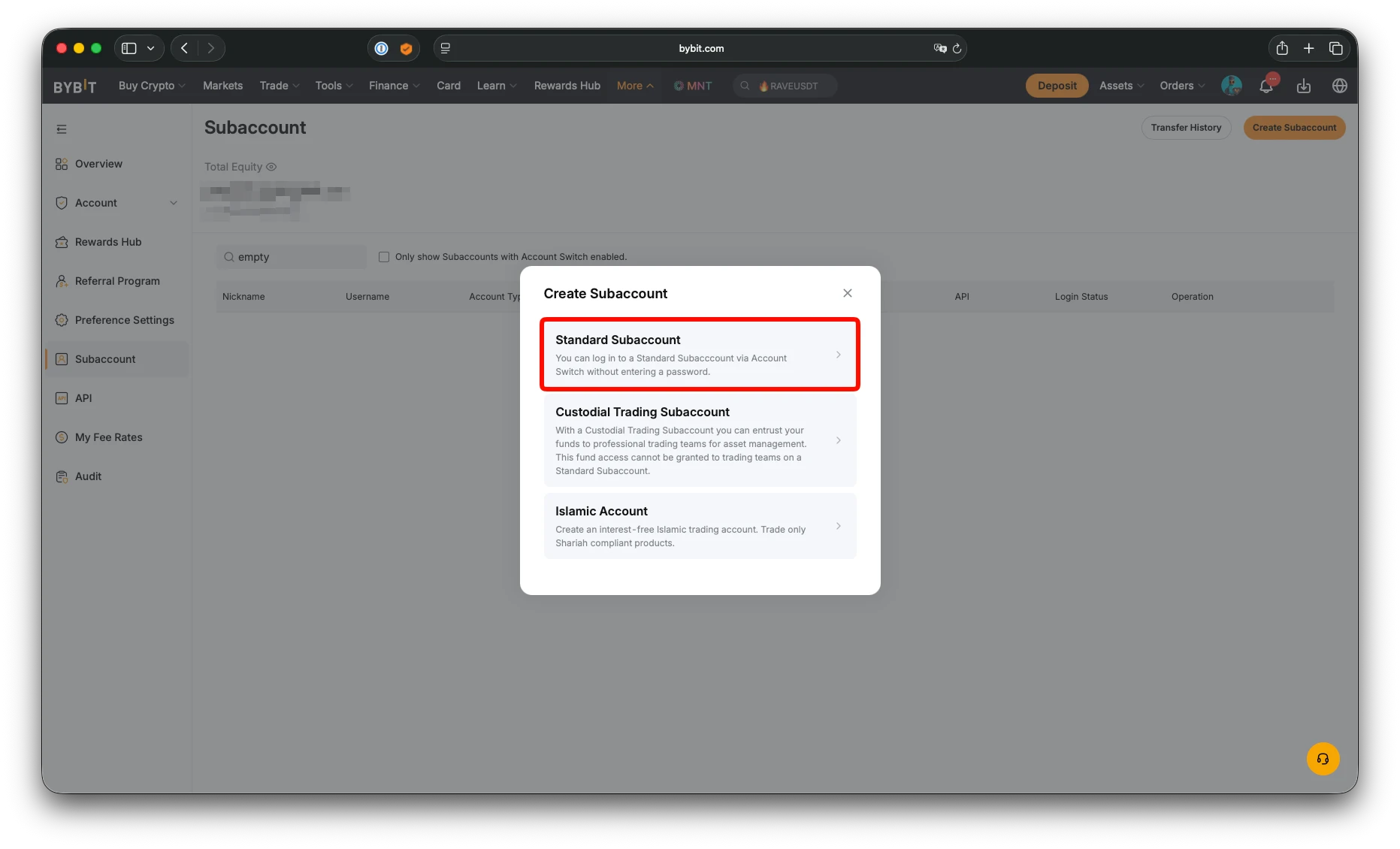Choose Islamic Account option

(x=700, y=526)
